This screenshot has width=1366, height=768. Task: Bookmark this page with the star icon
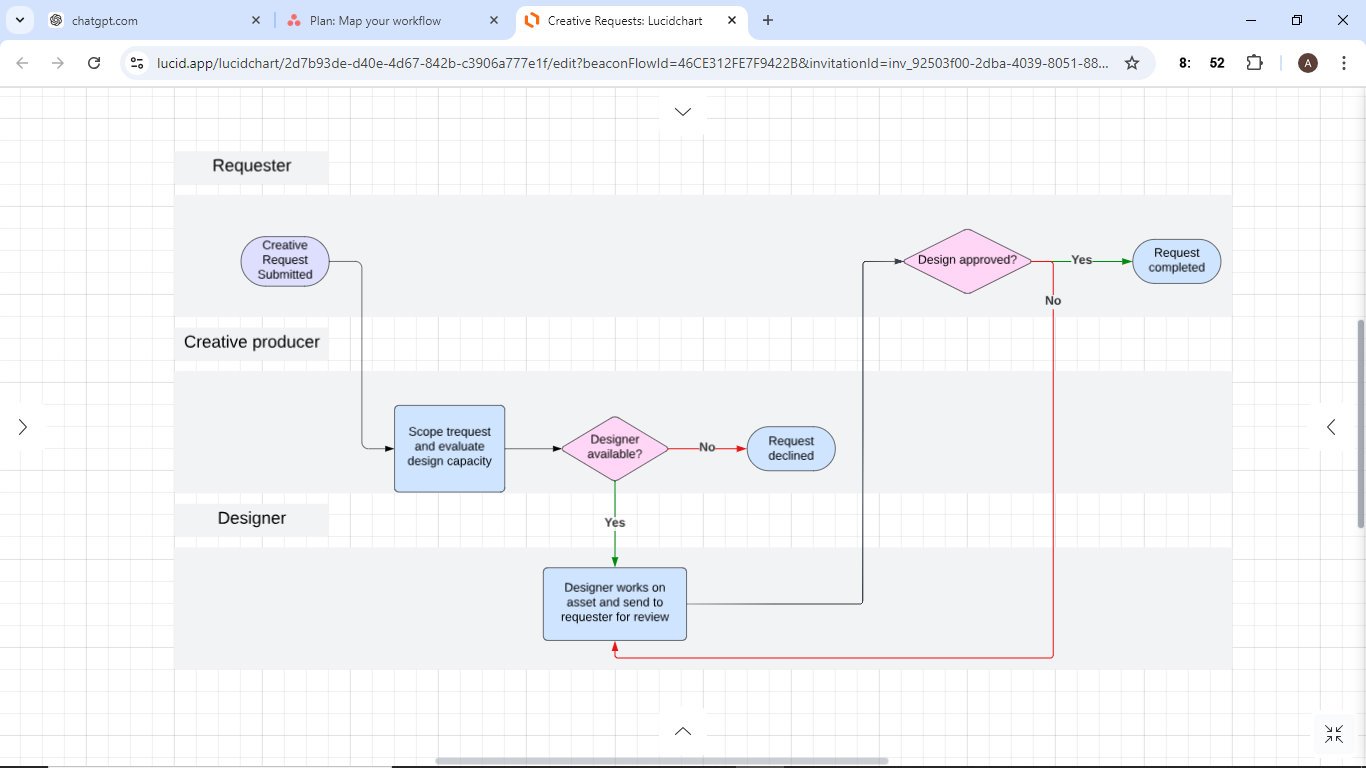[1132, 63]
